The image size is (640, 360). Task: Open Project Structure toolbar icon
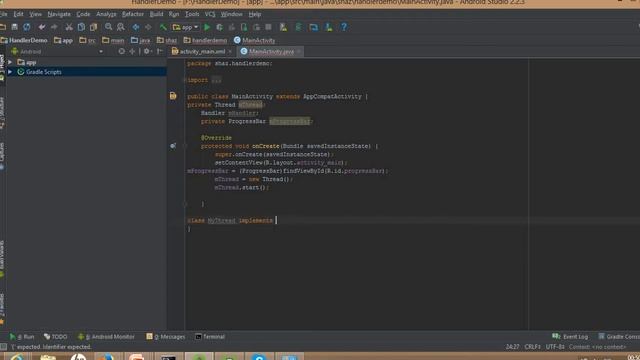(313, 27)
